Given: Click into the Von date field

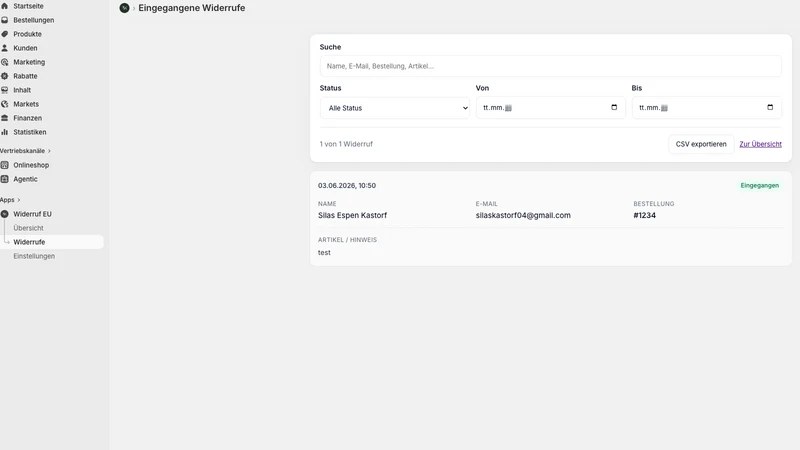Looking at the screenshot, I should click(551, 108).
